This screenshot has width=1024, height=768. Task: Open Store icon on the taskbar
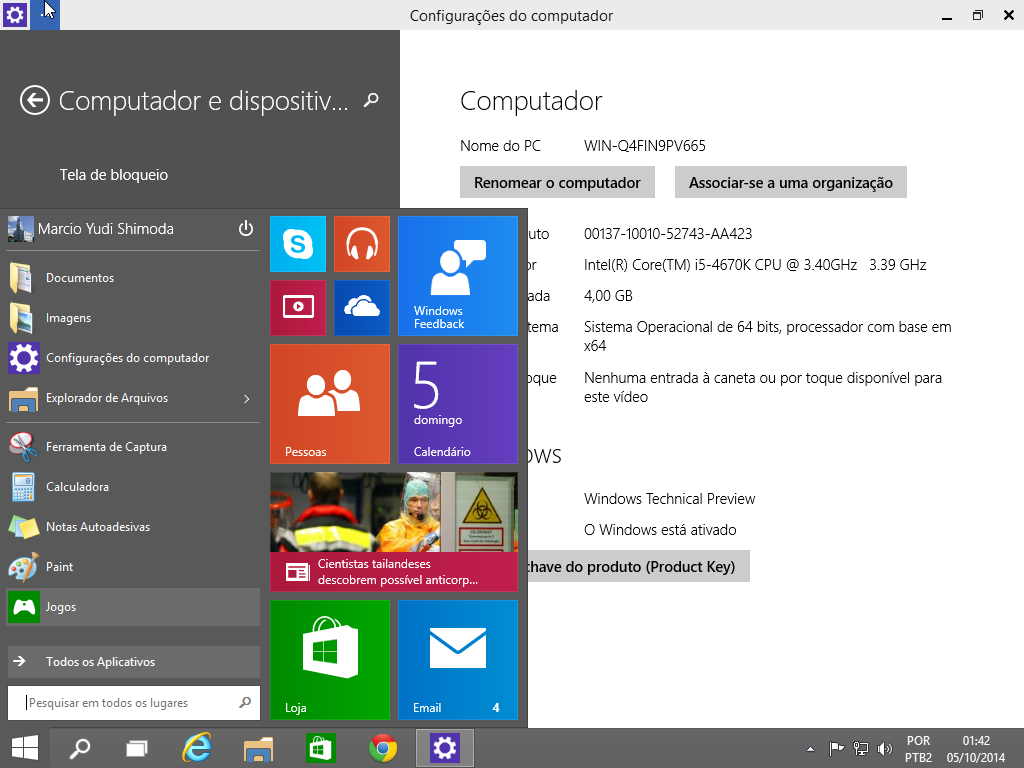320,748
